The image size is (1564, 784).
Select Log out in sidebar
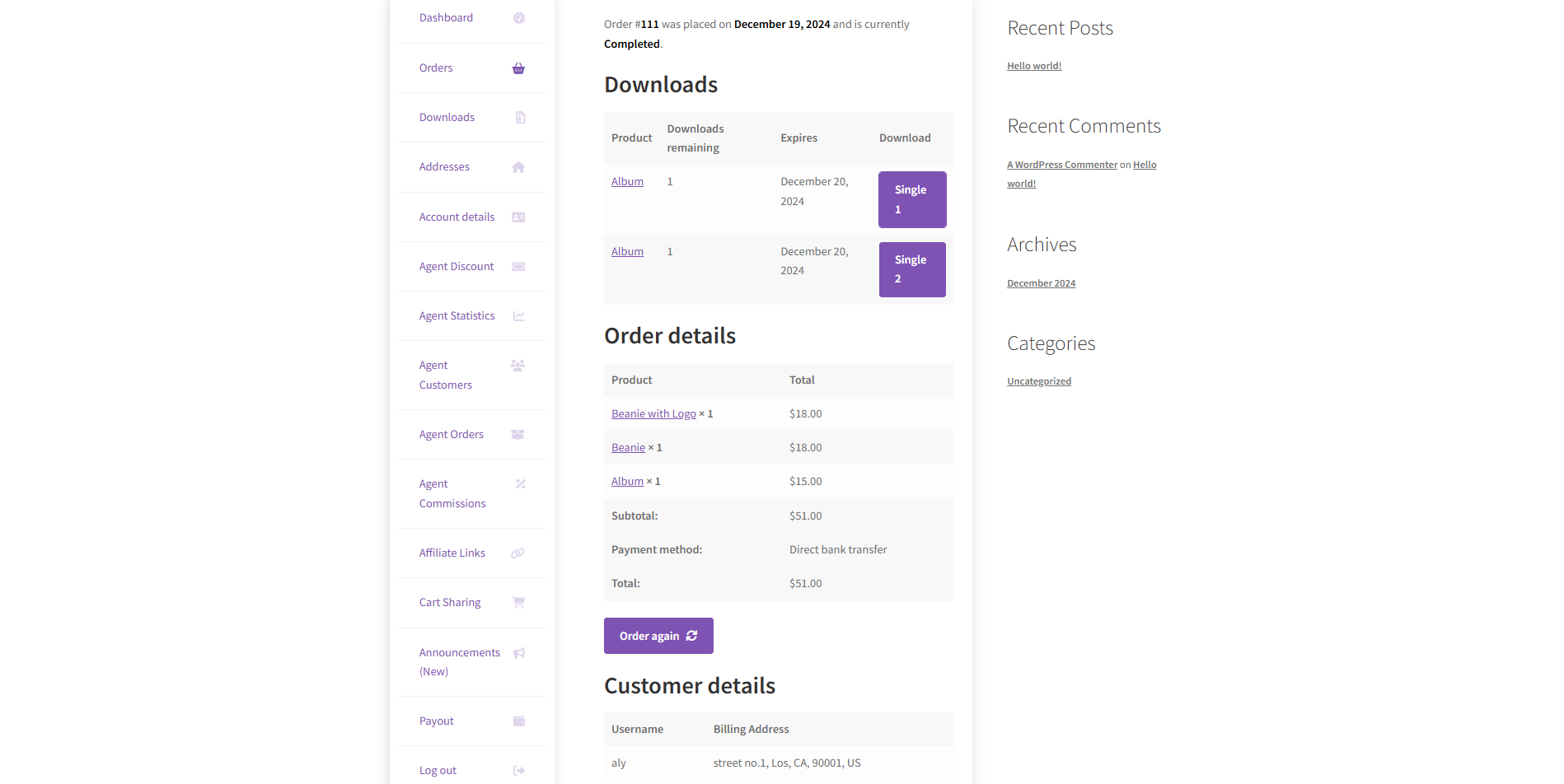point(438,771)
